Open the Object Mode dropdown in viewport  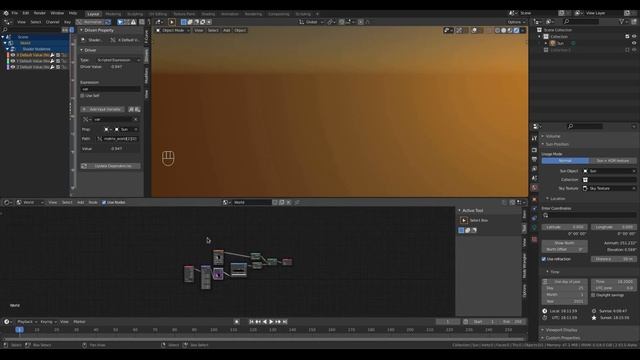pyautogui.click(x=173, y=30)
